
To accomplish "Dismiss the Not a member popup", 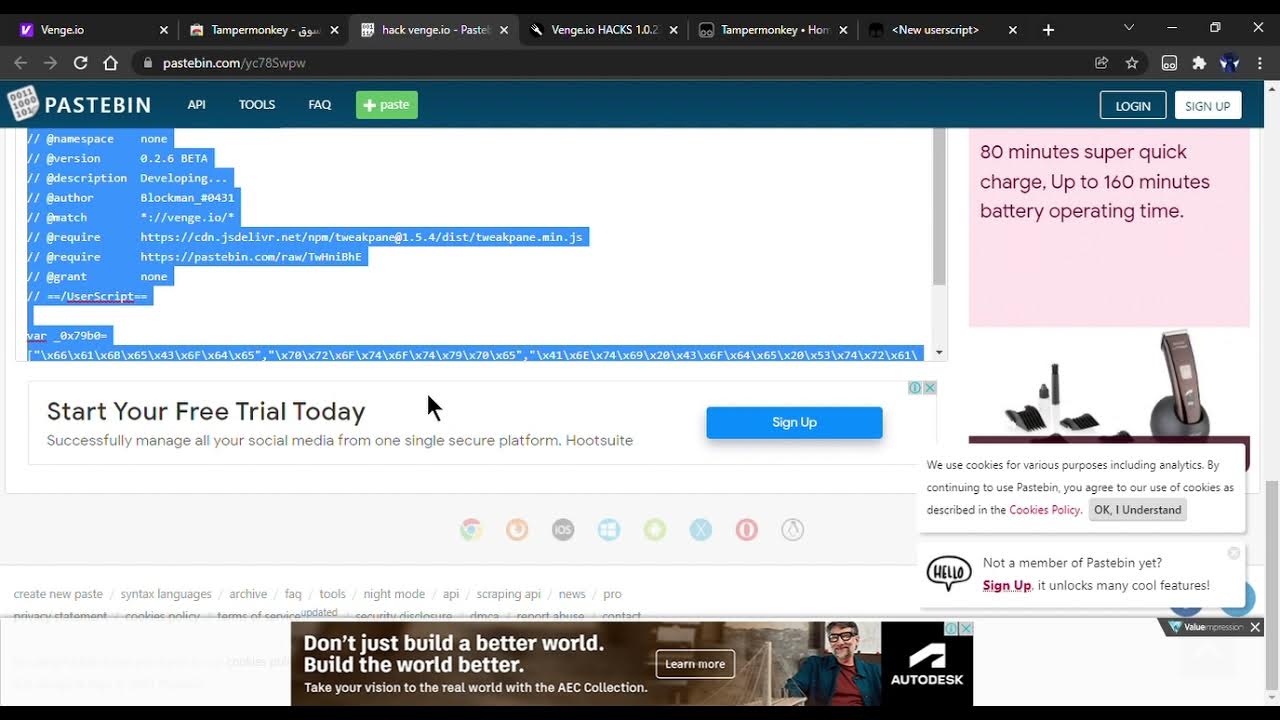I will (x=1234, y=553).
